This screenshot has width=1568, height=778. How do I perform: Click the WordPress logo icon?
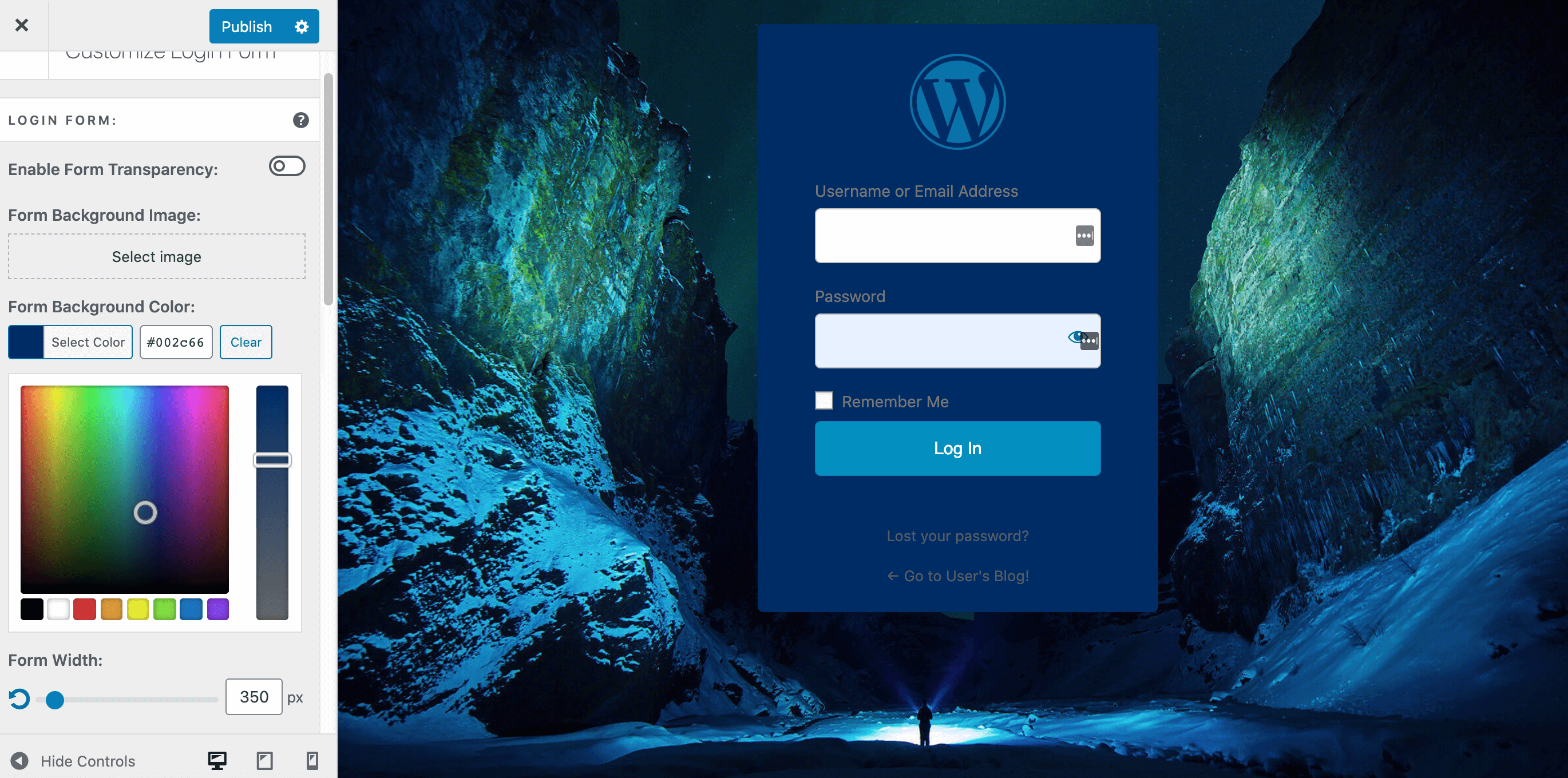pyautogui.click(x=956, y=101)
